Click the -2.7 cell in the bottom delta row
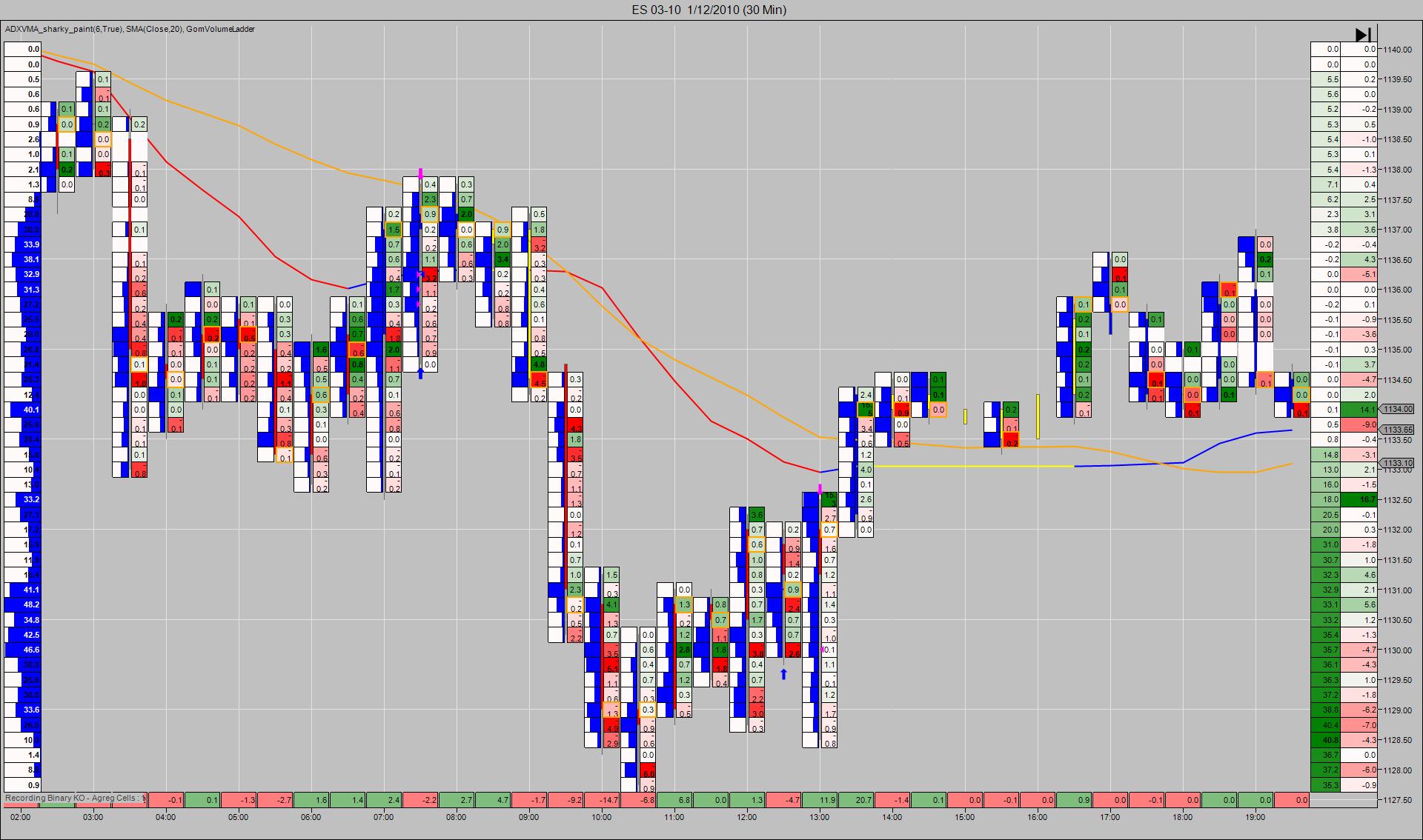 pyautogui.click(x=275, y=800)
